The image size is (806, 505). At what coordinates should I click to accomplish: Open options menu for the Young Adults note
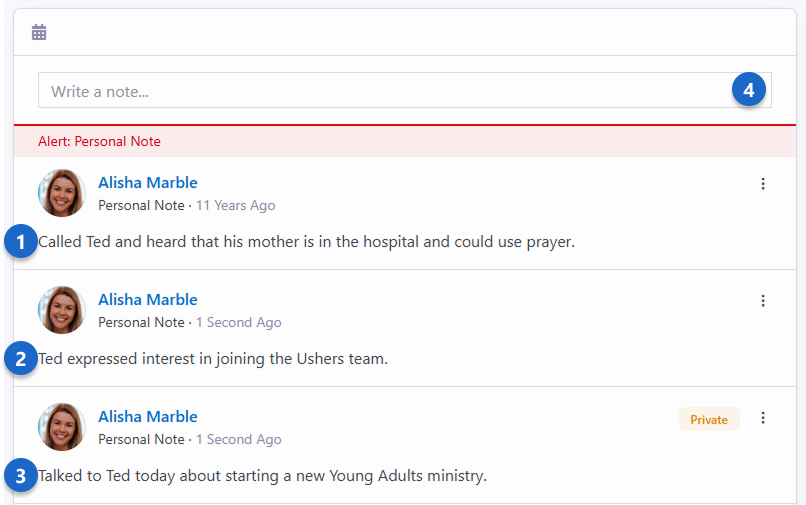[763, 418]
